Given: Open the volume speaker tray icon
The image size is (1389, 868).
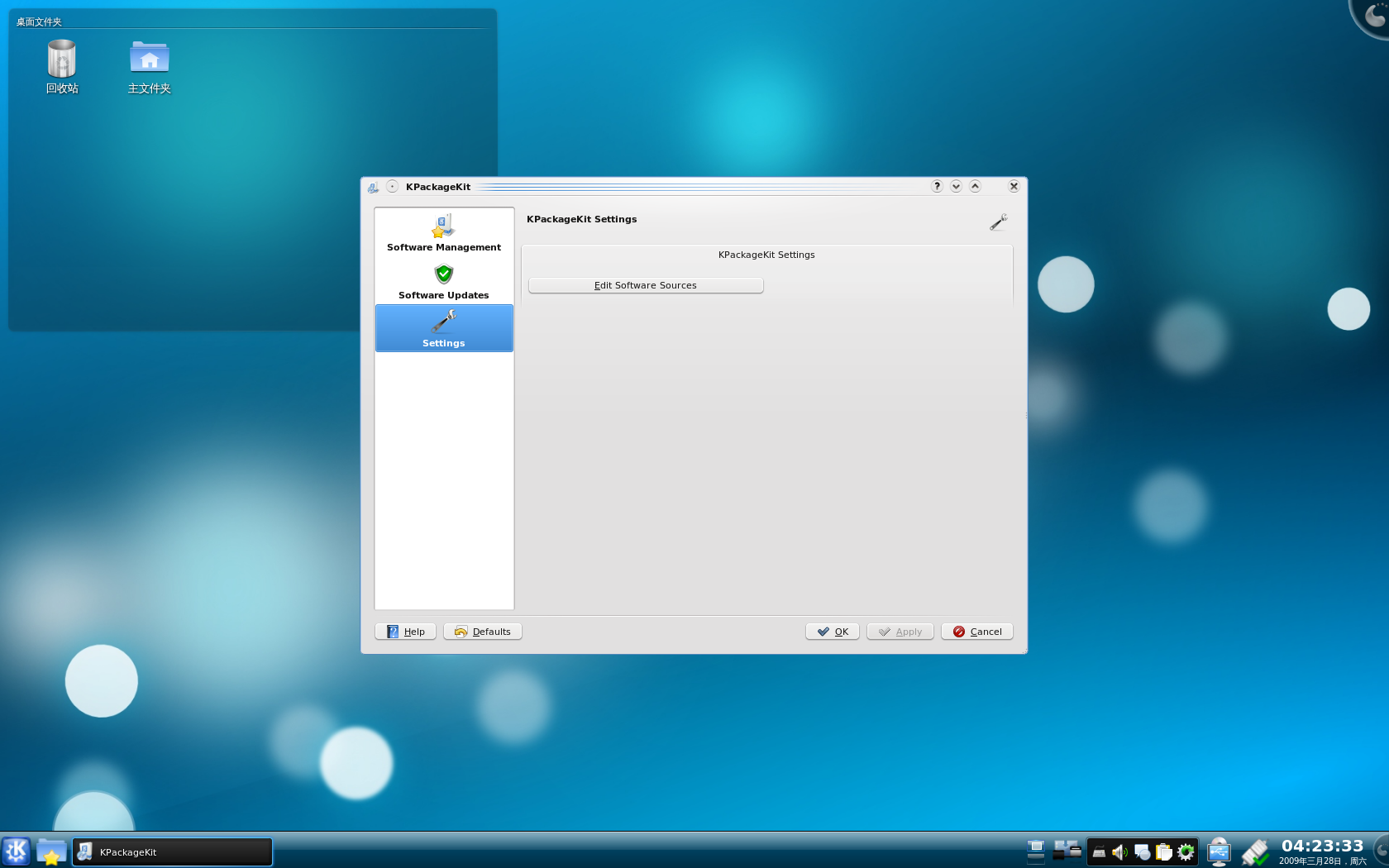Looking at the screenshot, I should 1120,852.
